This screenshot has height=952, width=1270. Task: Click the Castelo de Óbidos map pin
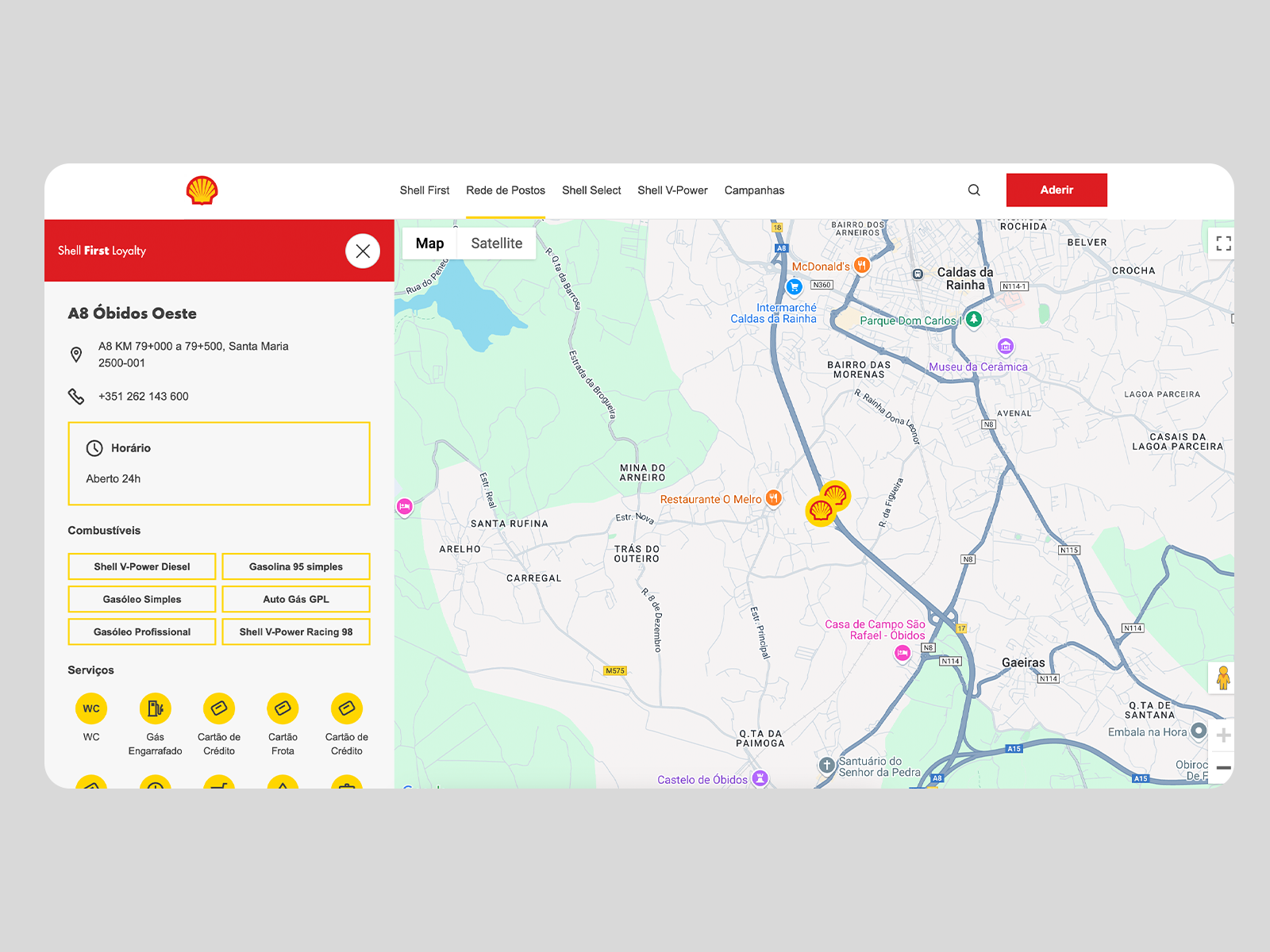pos(760,777)
